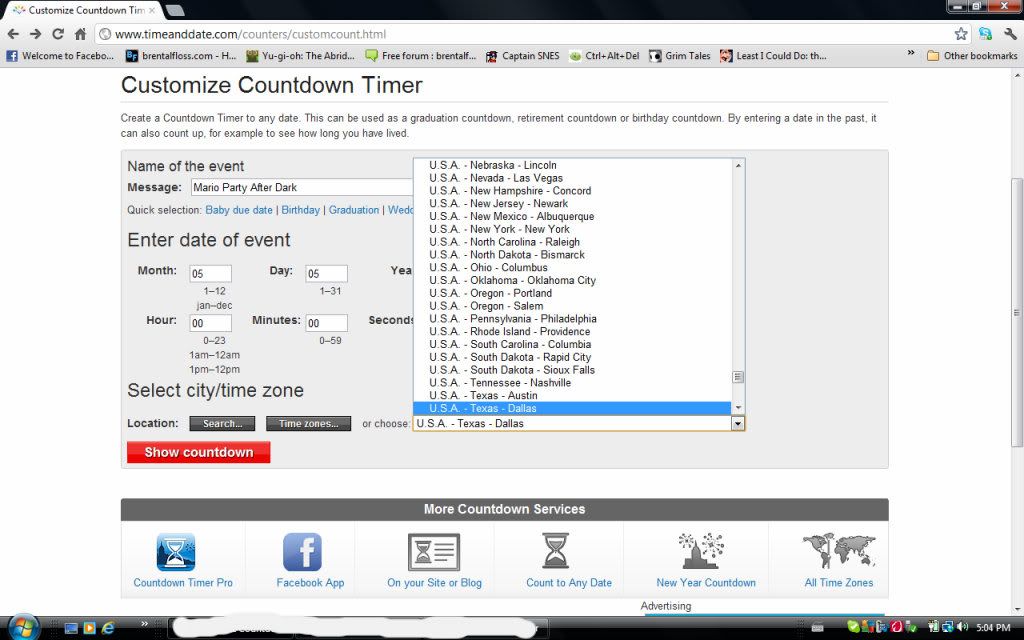Click the page vertical scrollbar thumb
1024x640 pixels.
tap(1017, 312)
